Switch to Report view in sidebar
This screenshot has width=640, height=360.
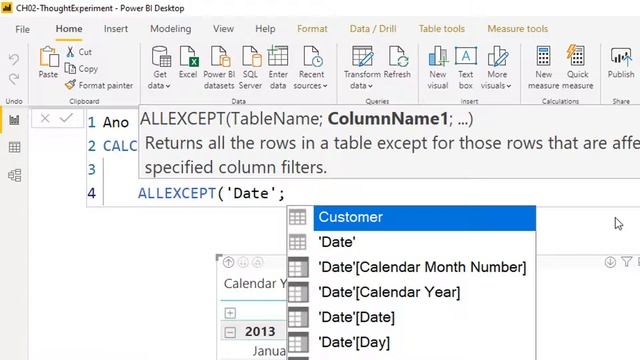pos(14,120)
